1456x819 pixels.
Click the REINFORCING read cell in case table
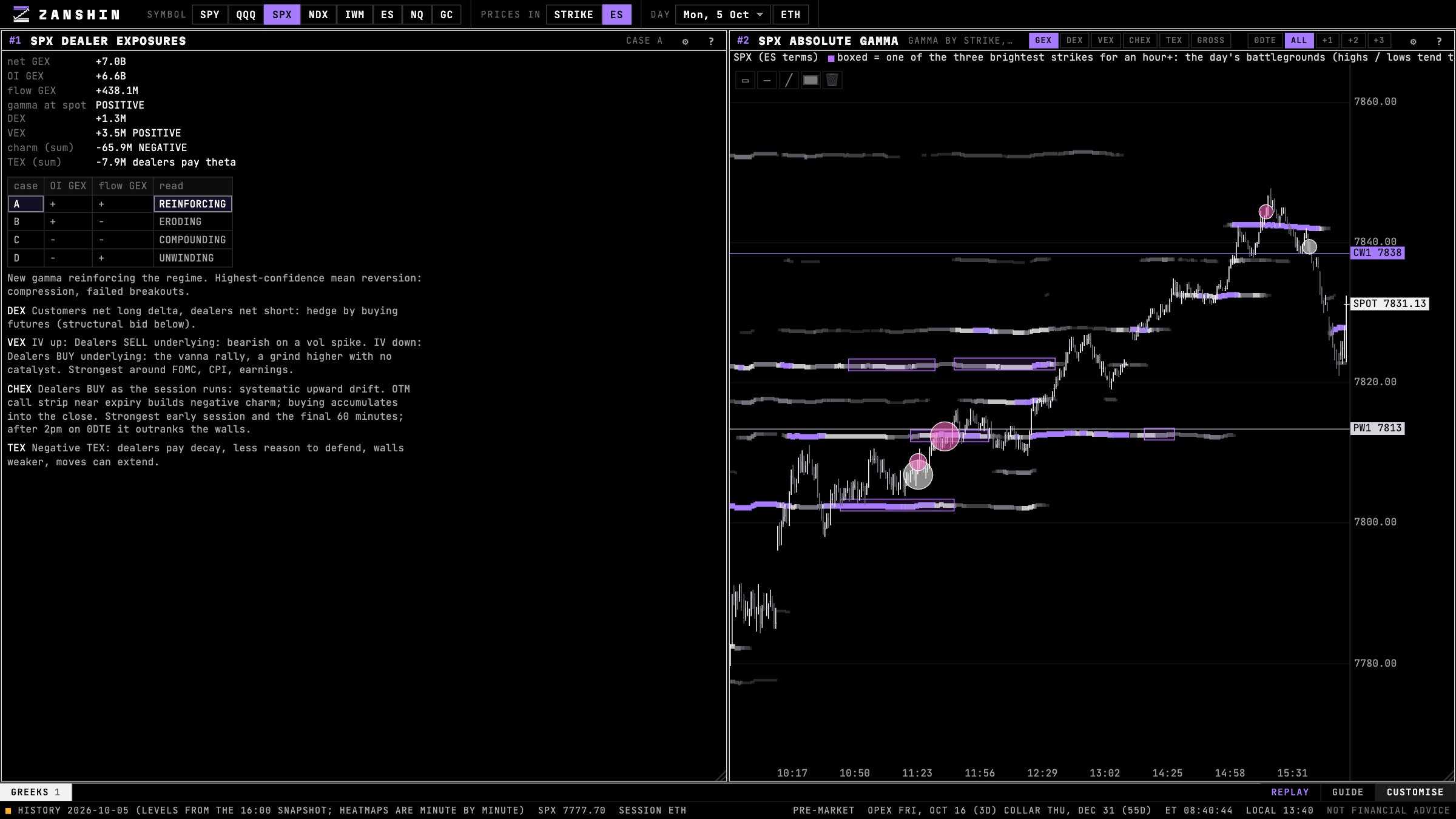coord(192,204)
